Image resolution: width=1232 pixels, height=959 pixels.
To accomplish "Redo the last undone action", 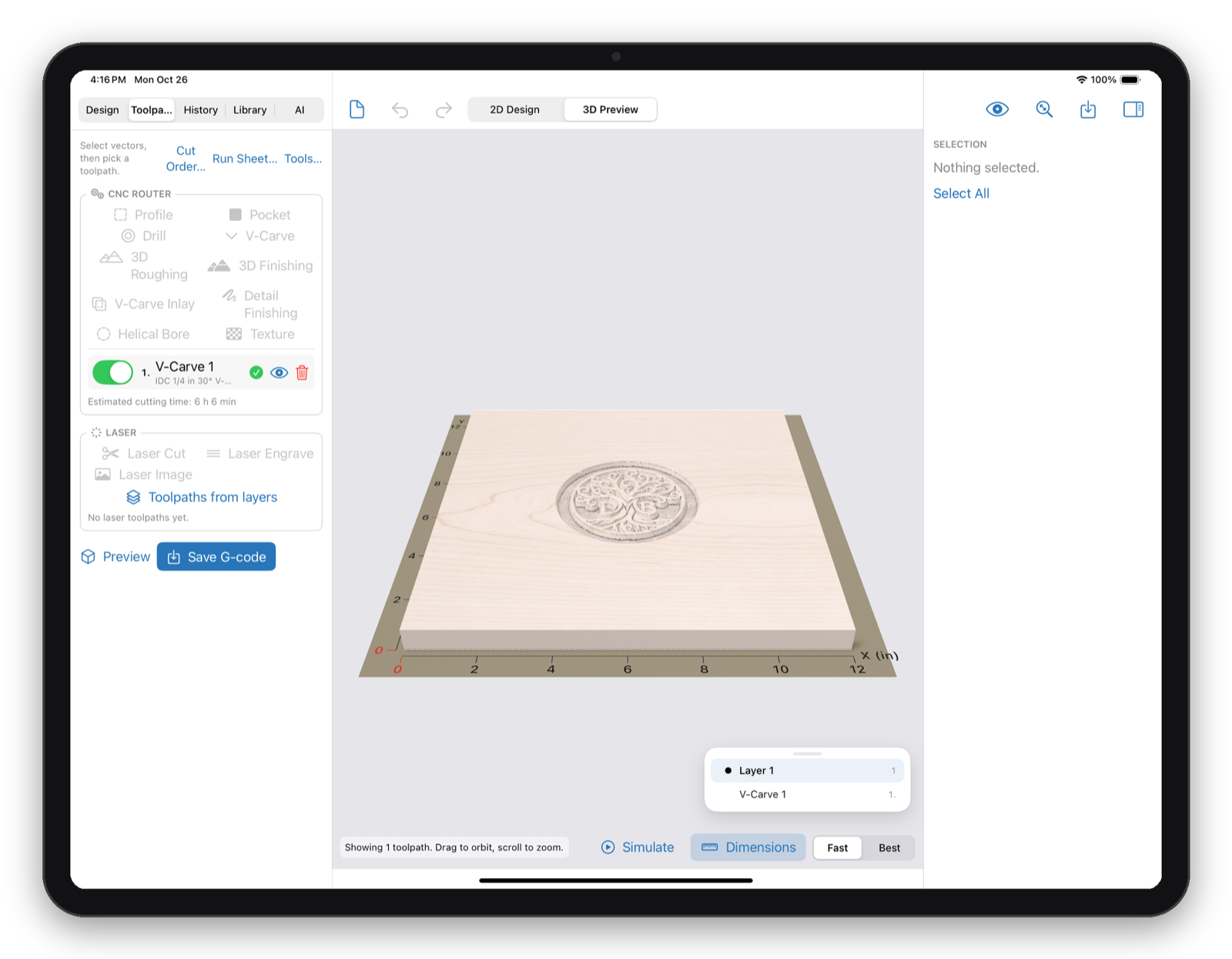I will coord(444,110).
